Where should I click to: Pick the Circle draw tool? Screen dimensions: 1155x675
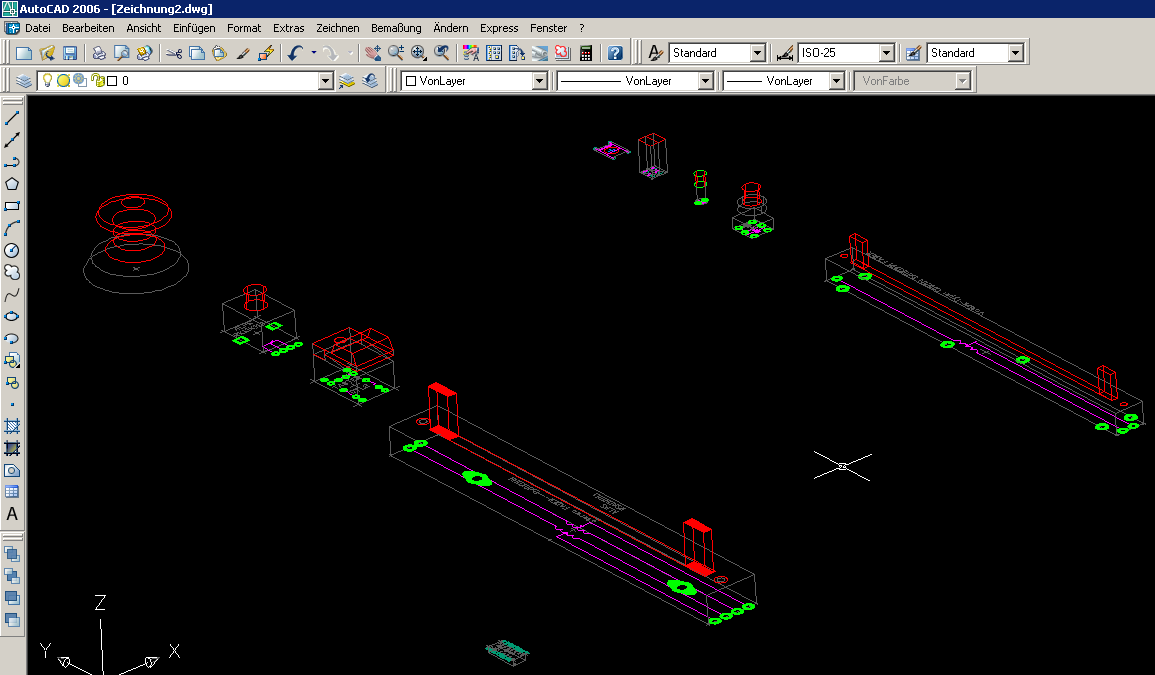click(12, 250)
